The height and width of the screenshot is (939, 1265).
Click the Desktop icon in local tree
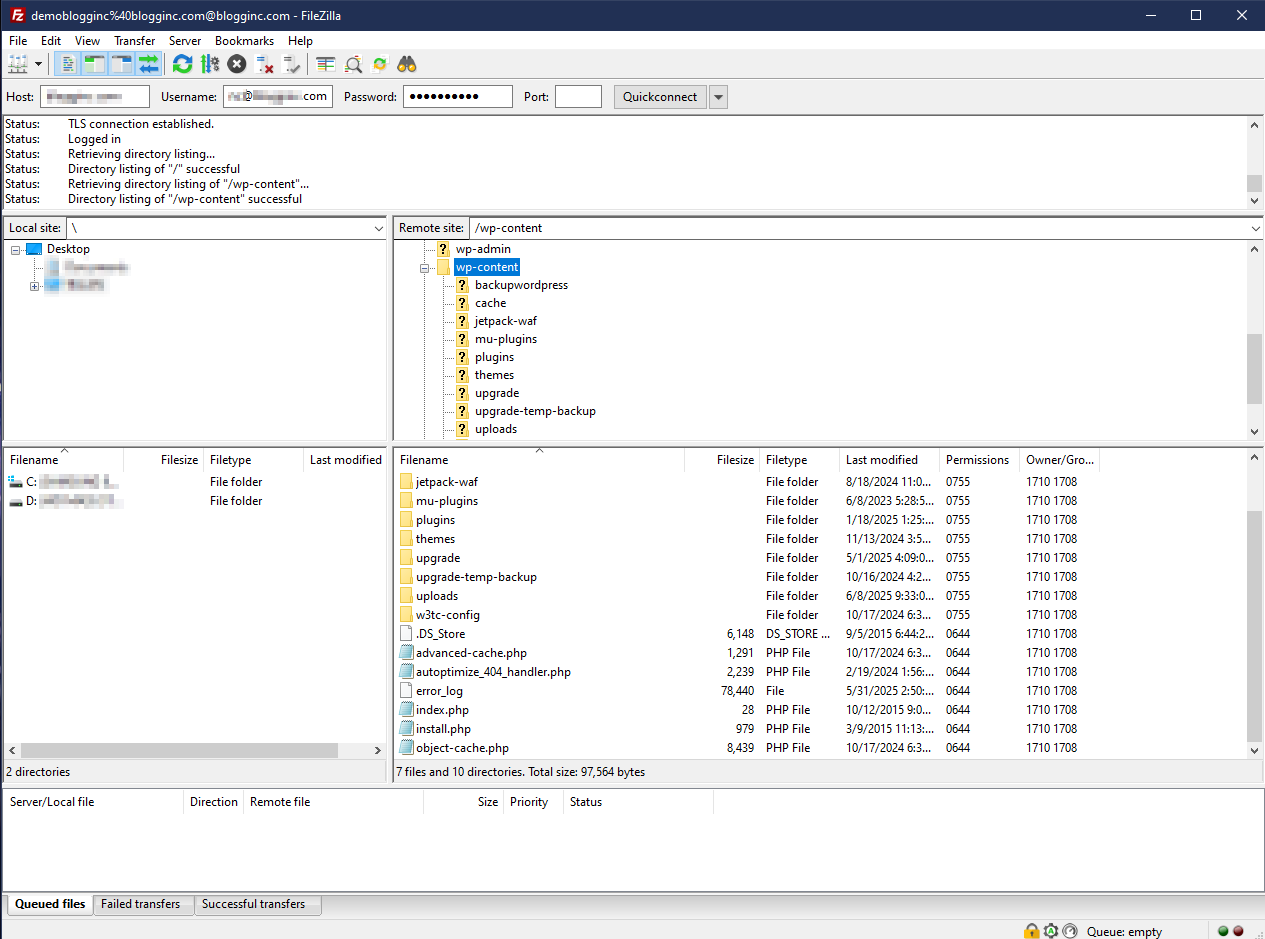coord(34,249)
